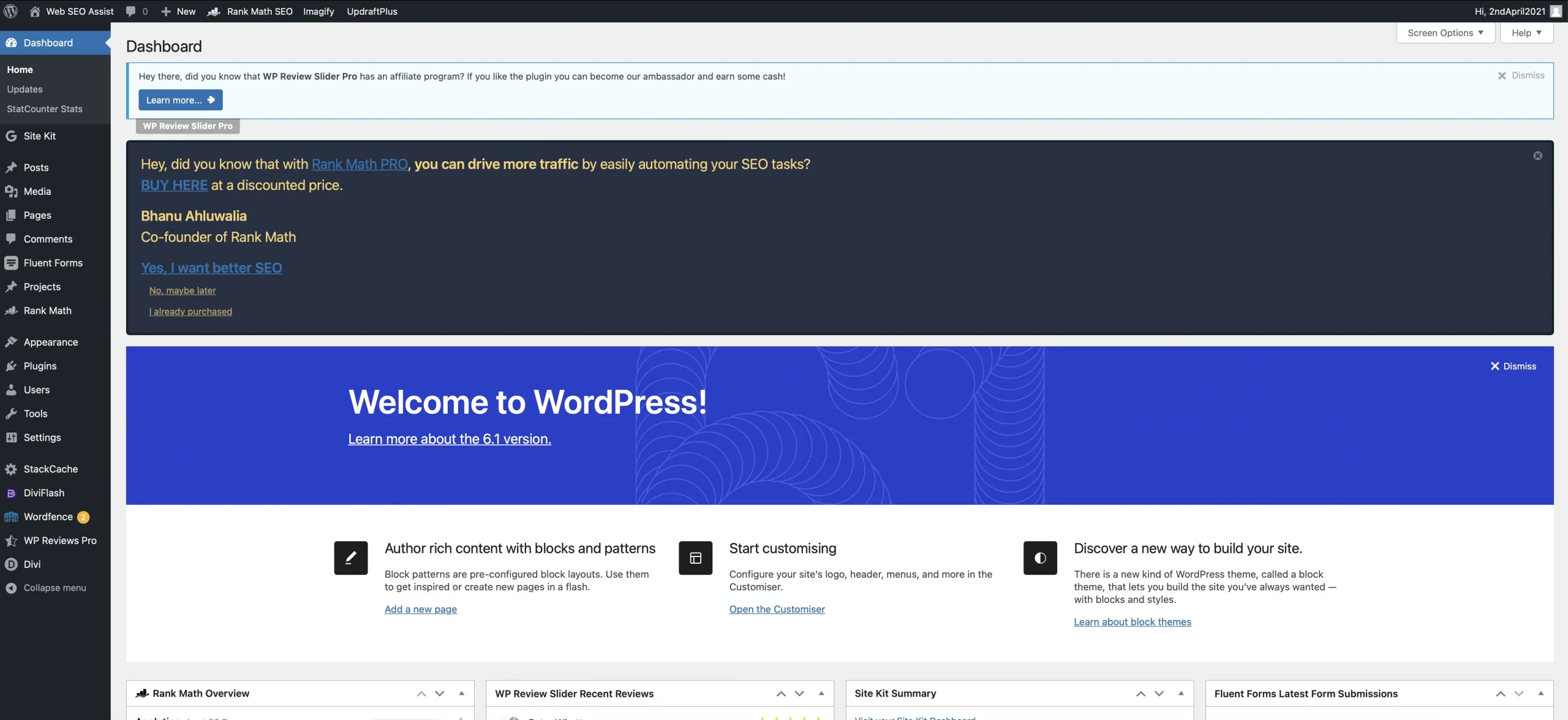Open the Posts pin icon
Screen dimensions: 1568x720
(x=11, y=168)
